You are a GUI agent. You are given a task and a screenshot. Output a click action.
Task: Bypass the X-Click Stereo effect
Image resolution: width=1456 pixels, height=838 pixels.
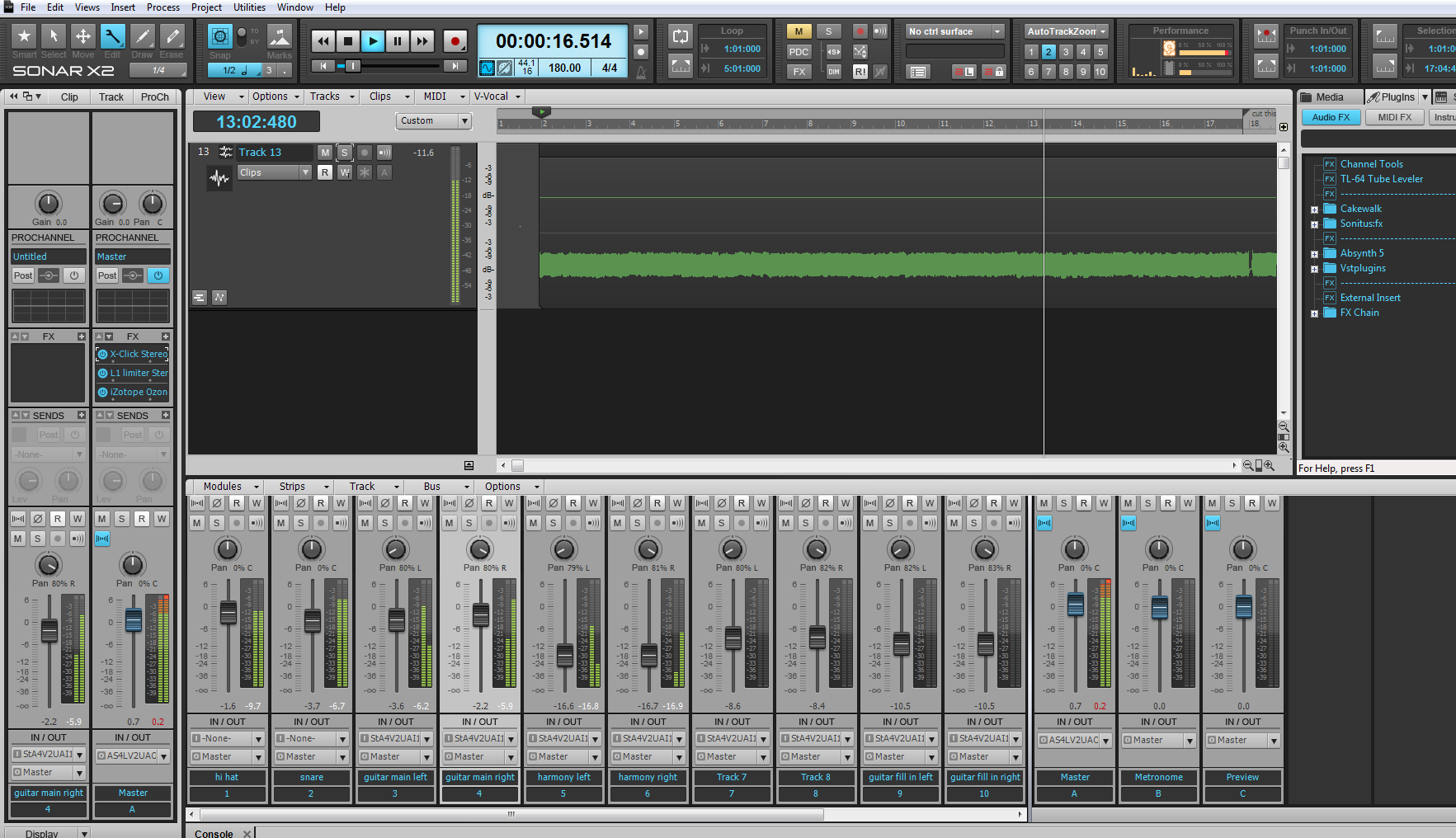[103, 355]
